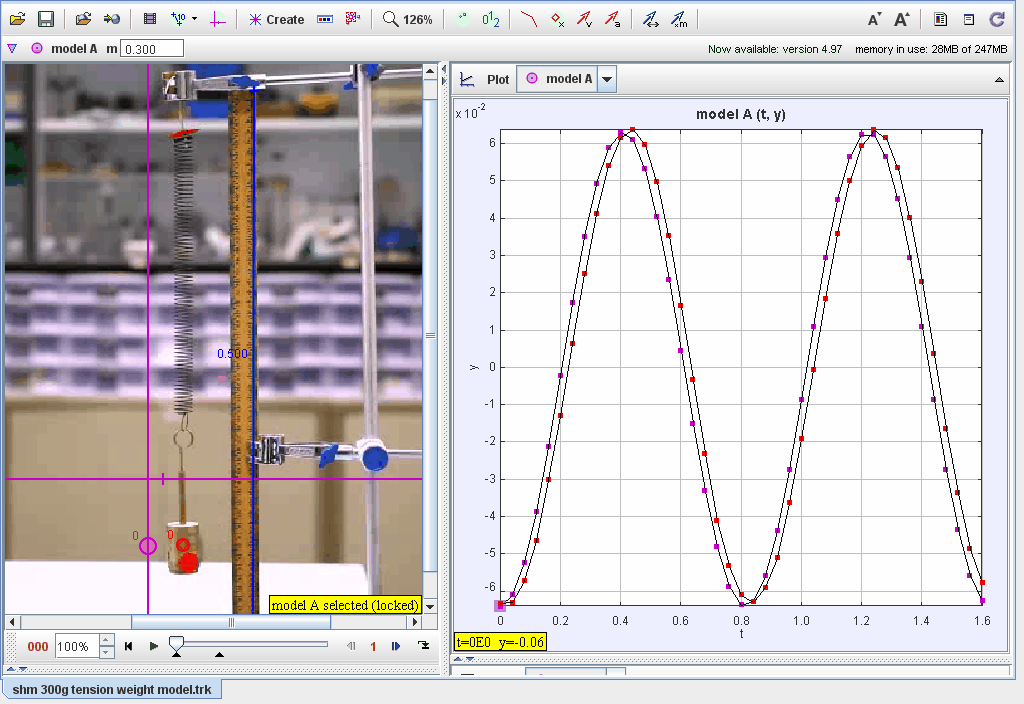Click the 0.500 calibration stick label
The image size is (1024, 704).
pos(232,353)
